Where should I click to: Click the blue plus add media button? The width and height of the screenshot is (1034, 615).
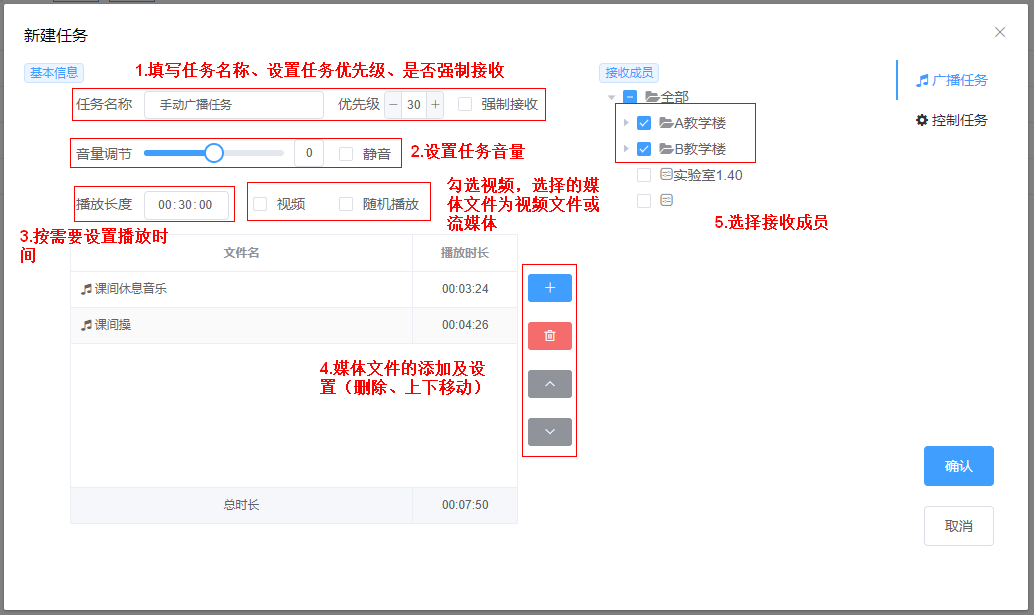tap(549, 288)
